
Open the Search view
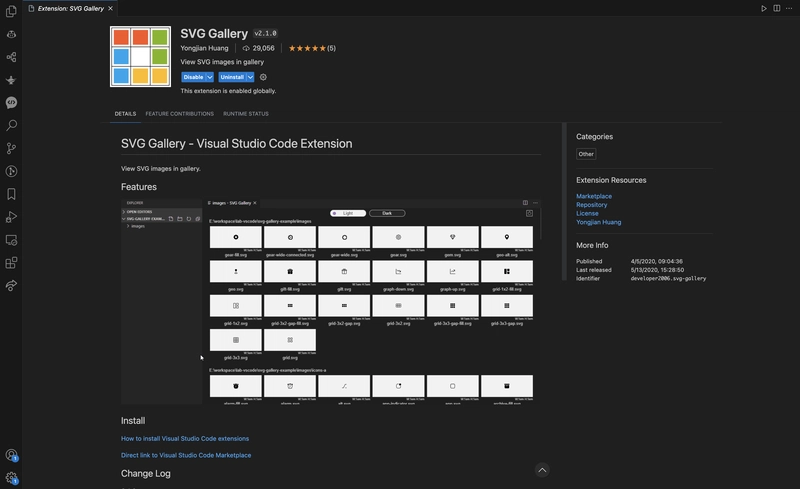click(x=11, y=125)
